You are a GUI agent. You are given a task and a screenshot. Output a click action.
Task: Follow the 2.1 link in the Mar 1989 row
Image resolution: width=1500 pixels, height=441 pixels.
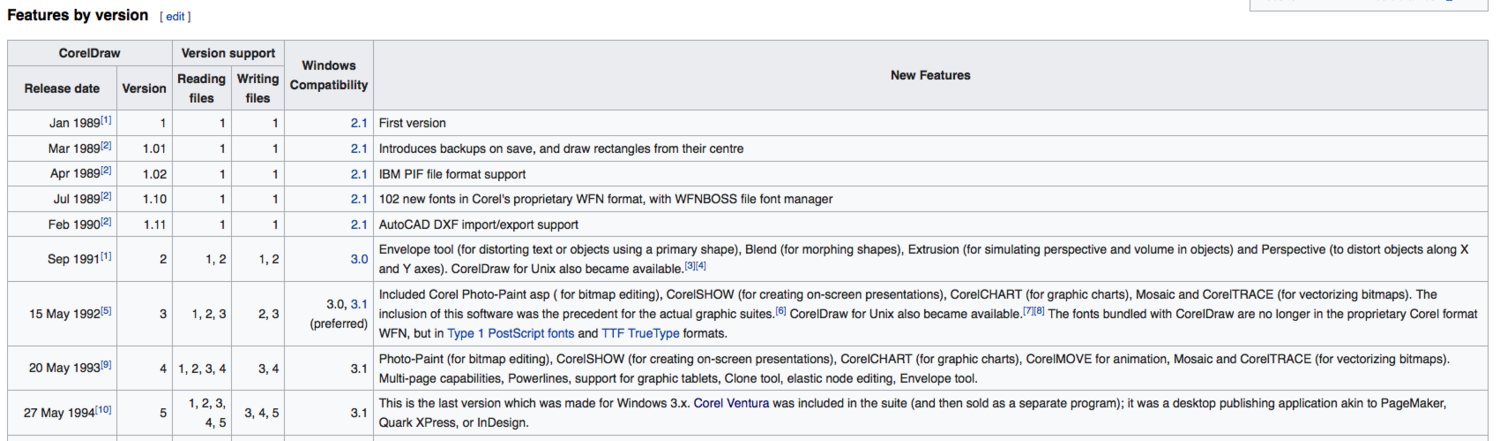(x=359, y=149)
